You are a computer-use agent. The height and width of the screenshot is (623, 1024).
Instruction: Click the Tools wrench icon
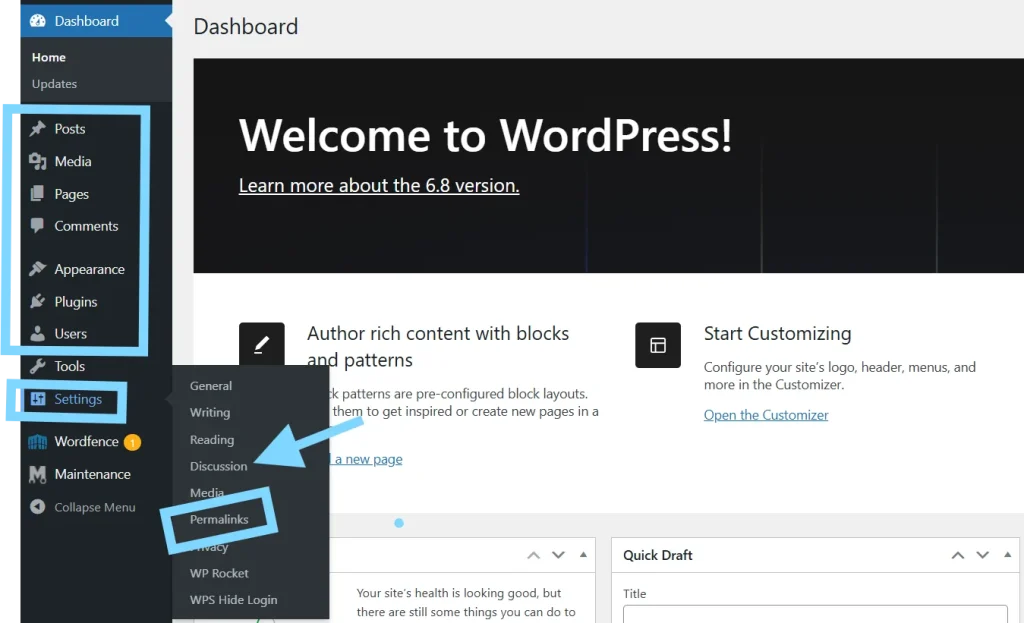38,366
